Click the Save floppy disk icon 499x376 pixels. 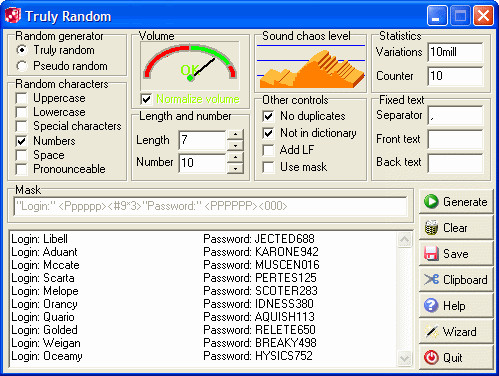(x=431, y=254)
